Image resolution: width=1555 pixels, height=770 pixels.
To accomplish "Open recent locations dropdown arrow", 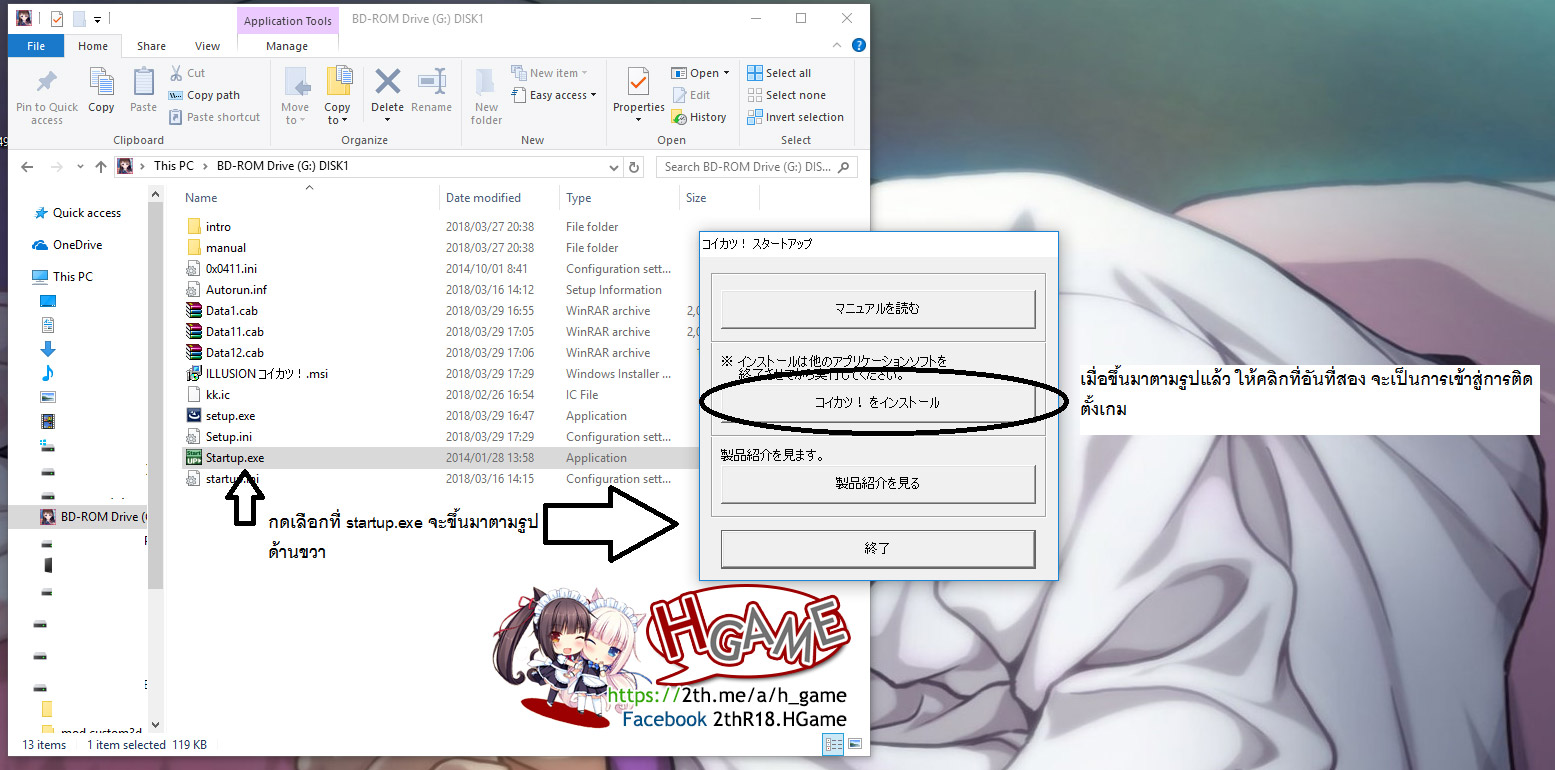I will coord(78,167).
